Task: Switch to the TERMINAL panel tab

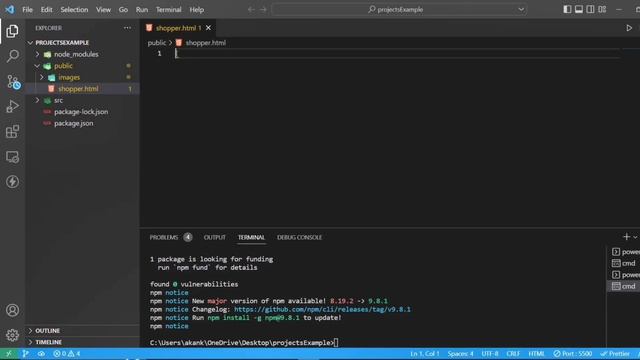Action: click(x=251, y=237)
